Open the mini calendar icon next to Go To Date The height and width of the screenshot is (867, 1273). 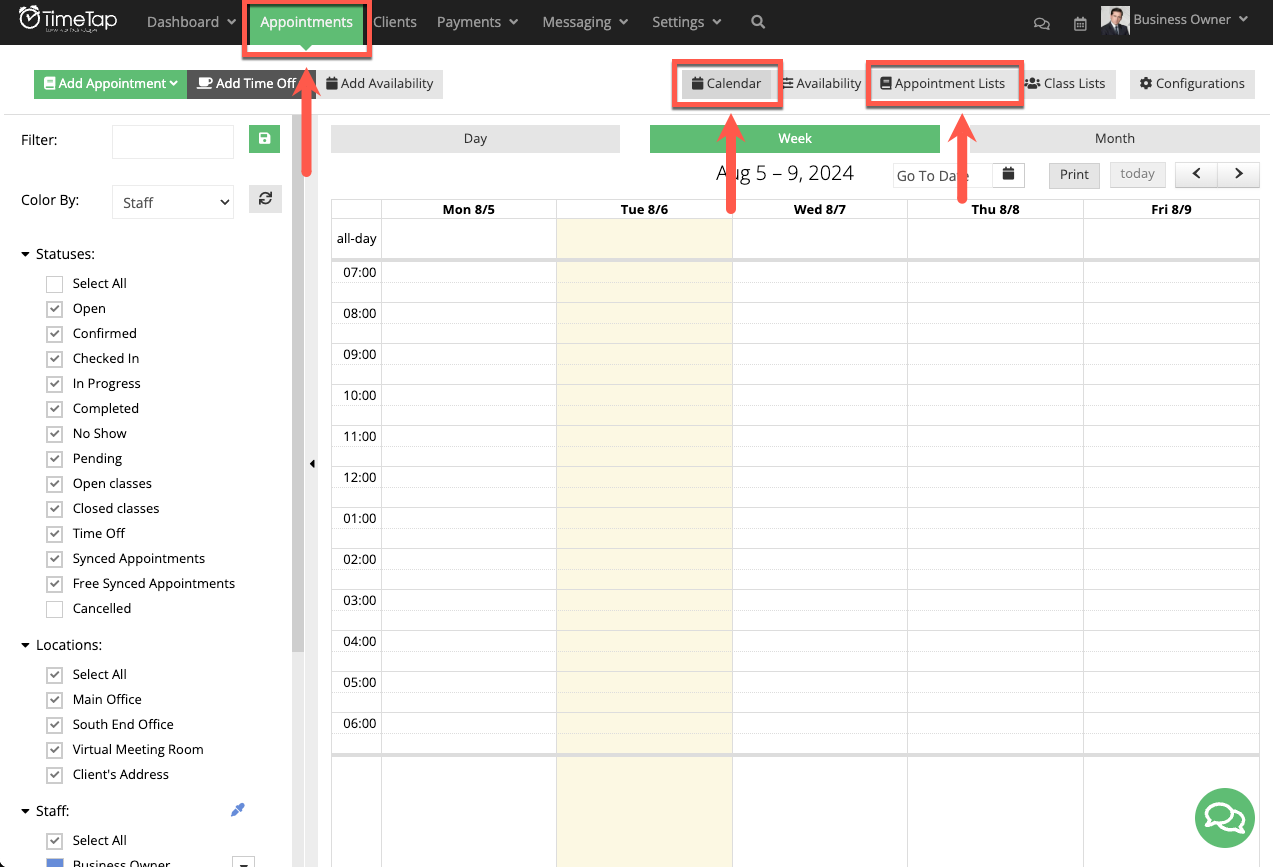tap(1007, 174)
